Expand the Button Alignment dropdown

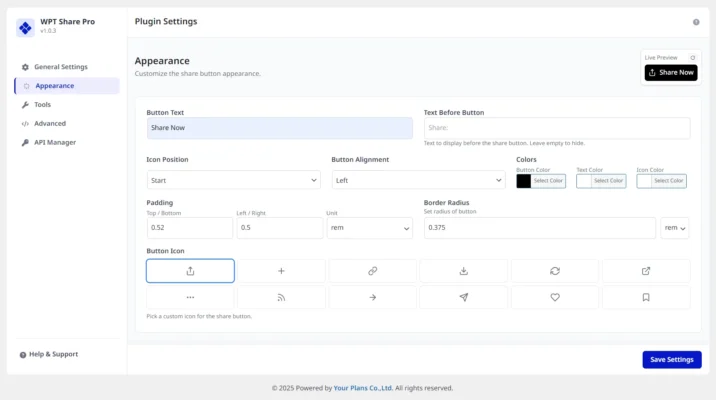tap(418, 180)
